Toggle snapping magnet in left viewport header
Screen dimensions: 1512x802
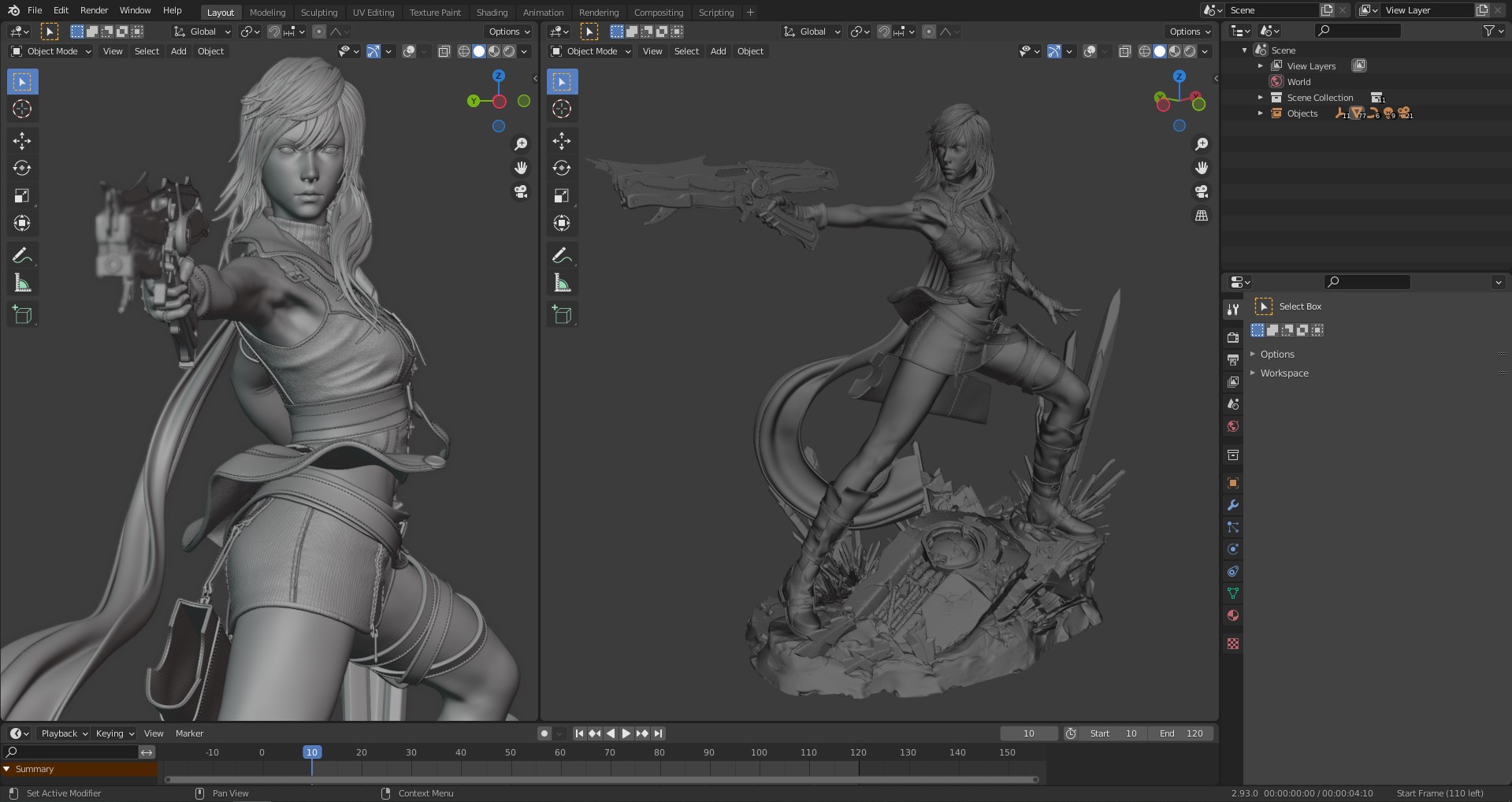click(x=273, y=32)
